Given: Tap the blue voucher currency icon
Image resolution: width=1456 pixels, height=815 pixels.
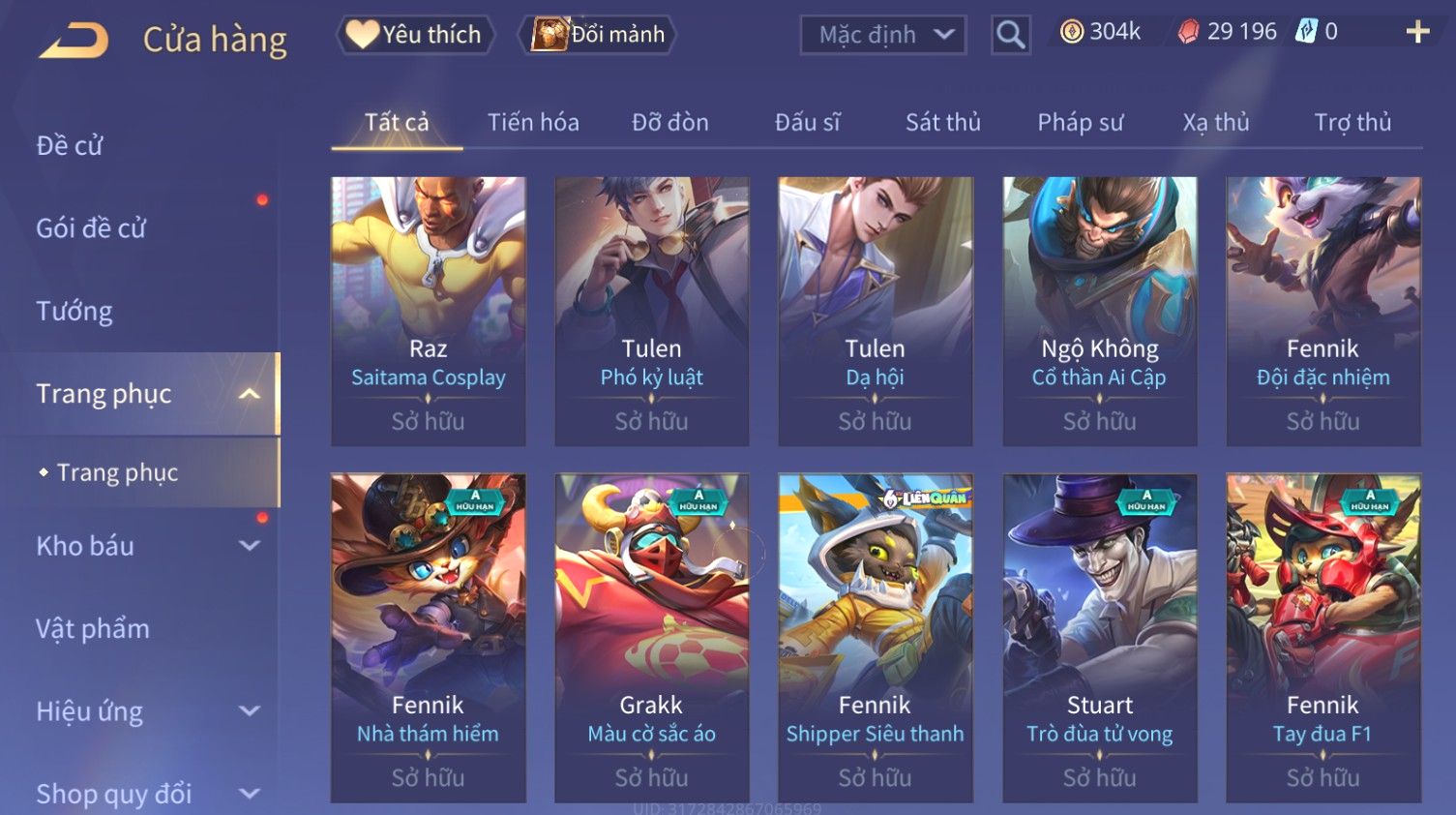Looking at the screenshot, I should pyautogui.click(x=1306, y=32).
